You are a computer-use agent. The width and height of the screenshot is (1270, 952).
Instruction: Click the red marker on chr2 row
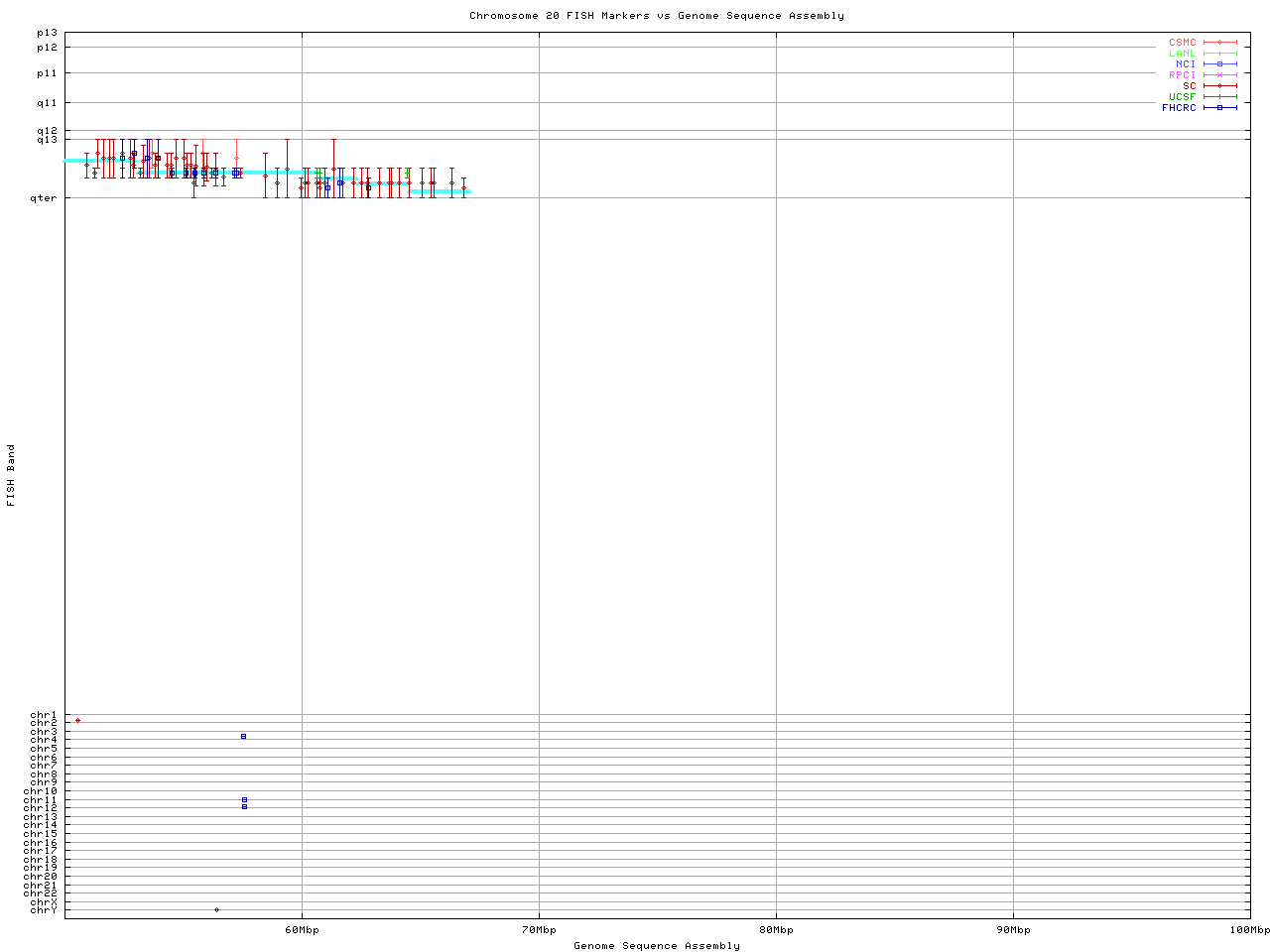click(x=77, y=721)
